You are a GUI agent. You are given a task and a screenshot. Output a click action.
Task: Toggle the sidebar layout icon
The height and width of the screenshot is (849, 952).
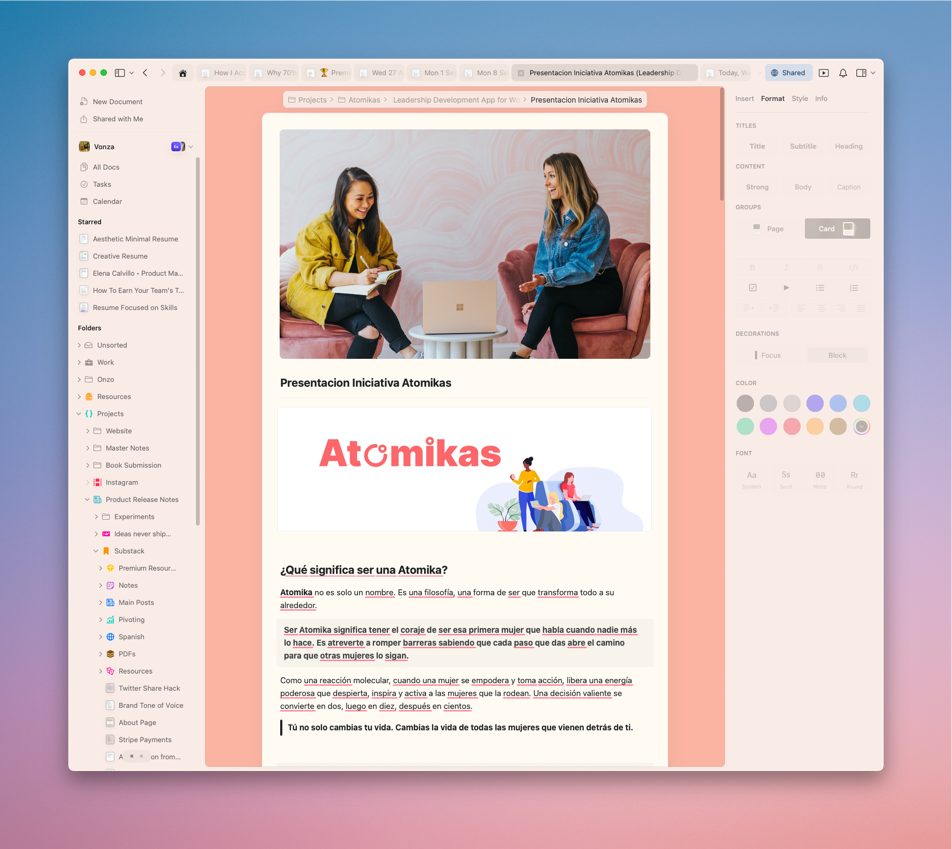tap(120, 73)
